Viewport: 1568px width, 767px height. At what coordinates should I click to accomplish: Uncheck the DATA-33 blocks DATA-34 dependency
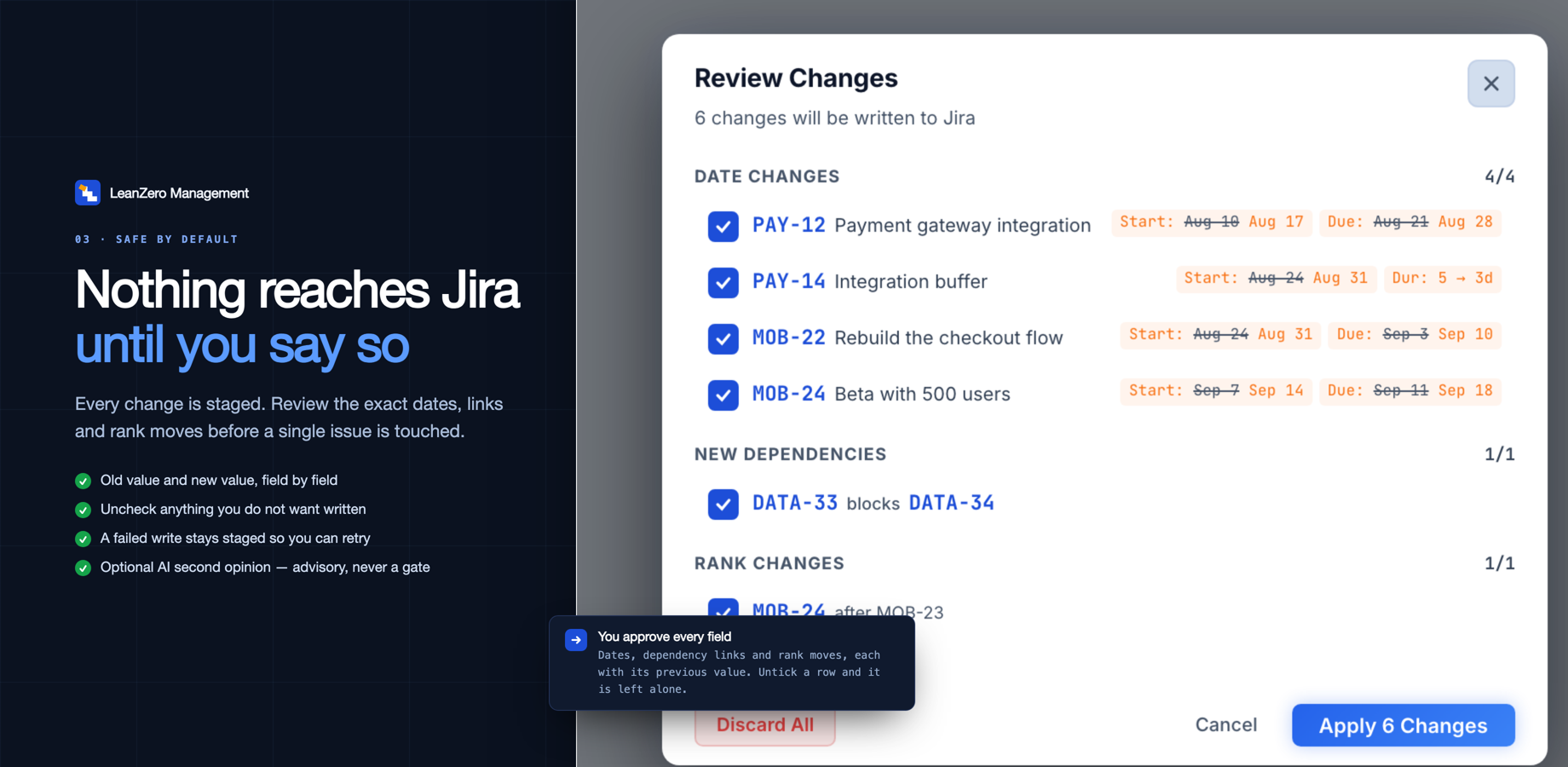pos(723,504)
